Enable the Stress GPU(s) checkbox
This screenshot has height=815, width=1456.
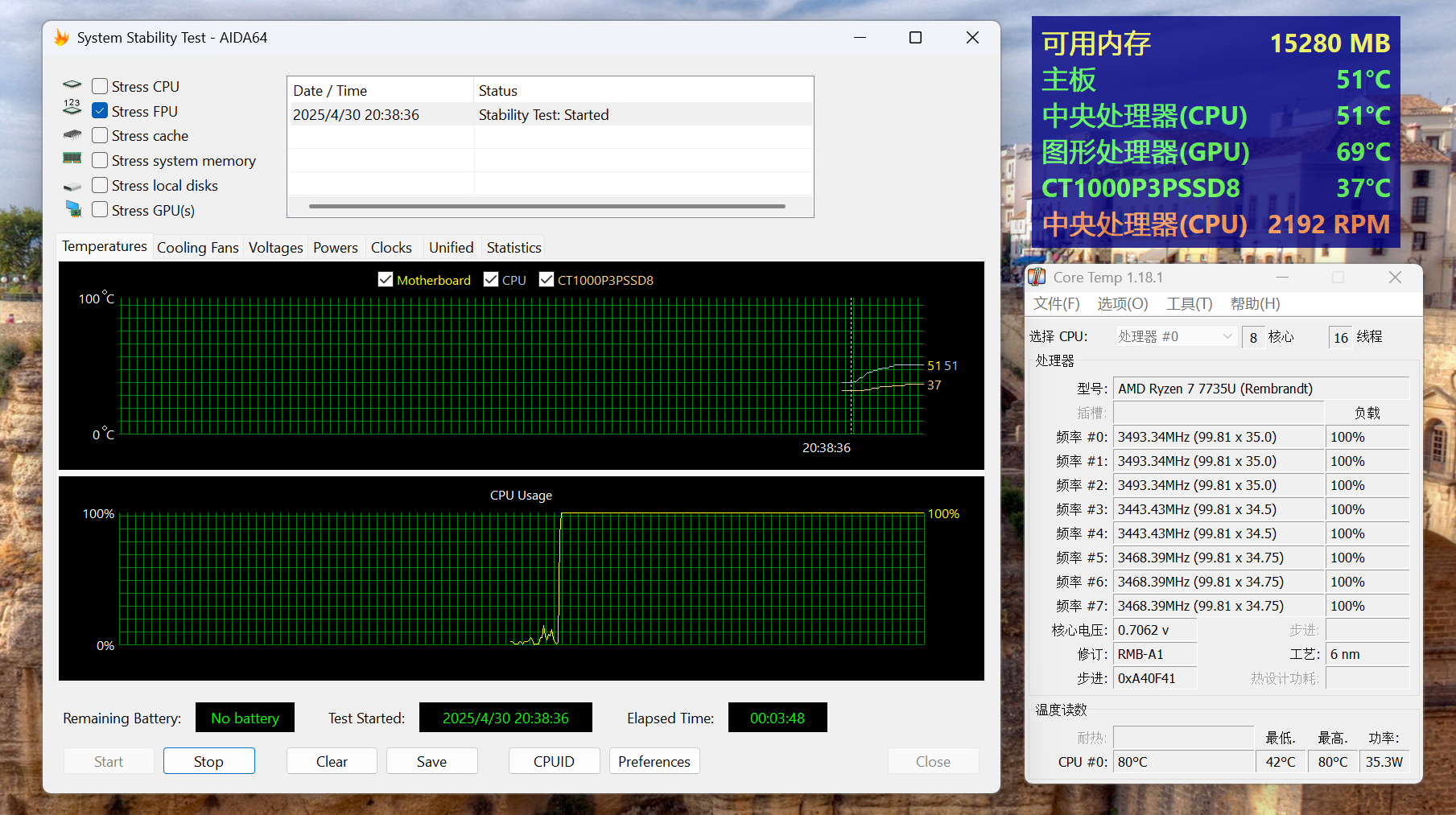coord(100,209)
